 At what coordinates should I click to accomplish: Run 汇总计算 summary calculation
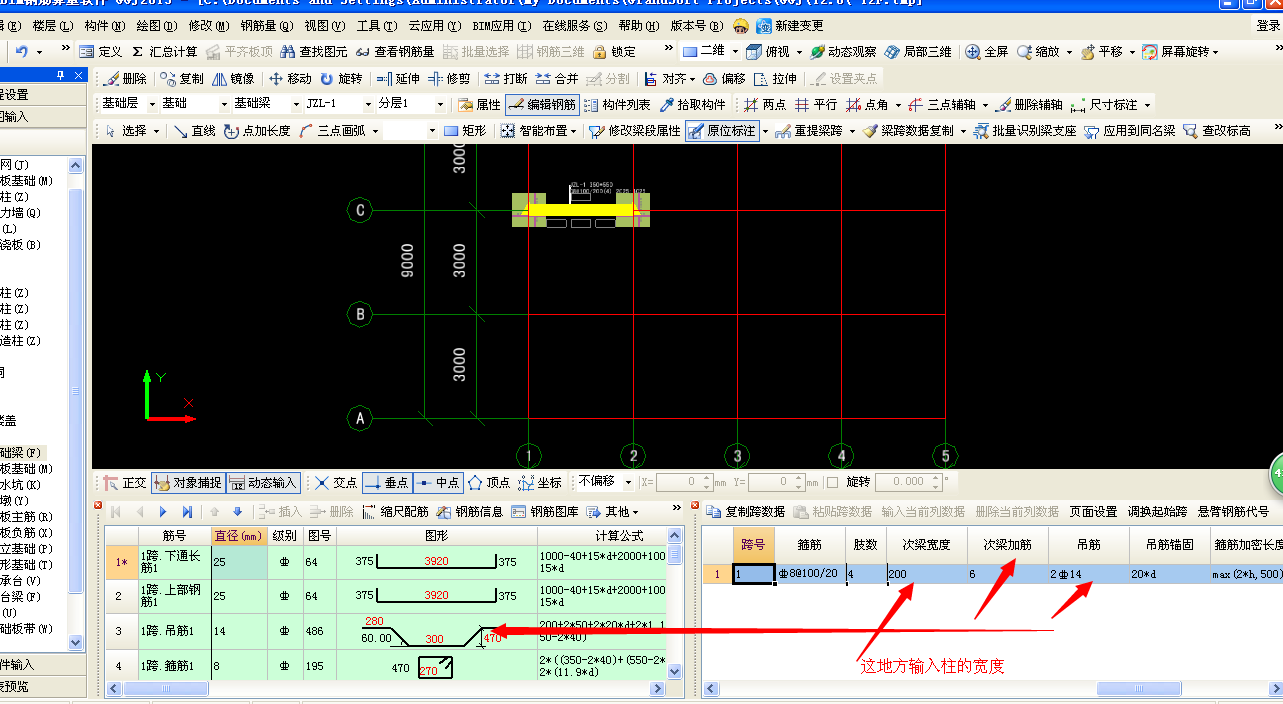pos(164,52)
